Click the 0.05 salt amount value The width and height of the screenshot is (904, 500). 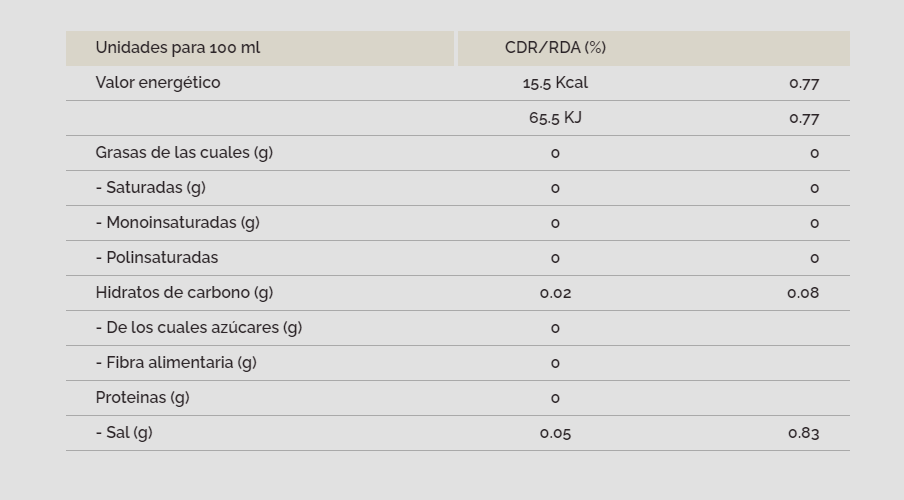[x=555, y=433]
